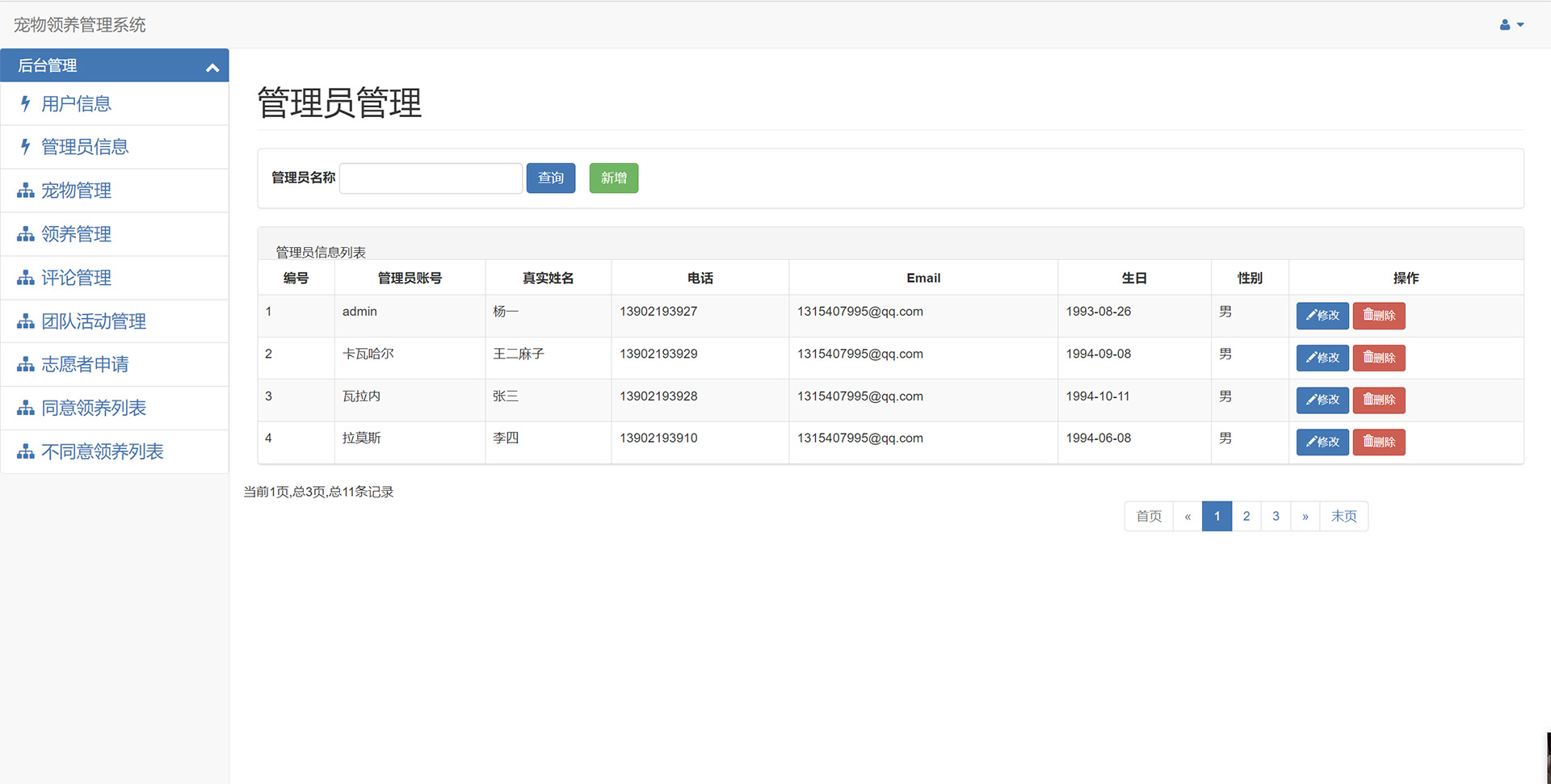1551x784 pixels.
Task: Click 删除 for 拉莫斯
Action: (1379, 442)
